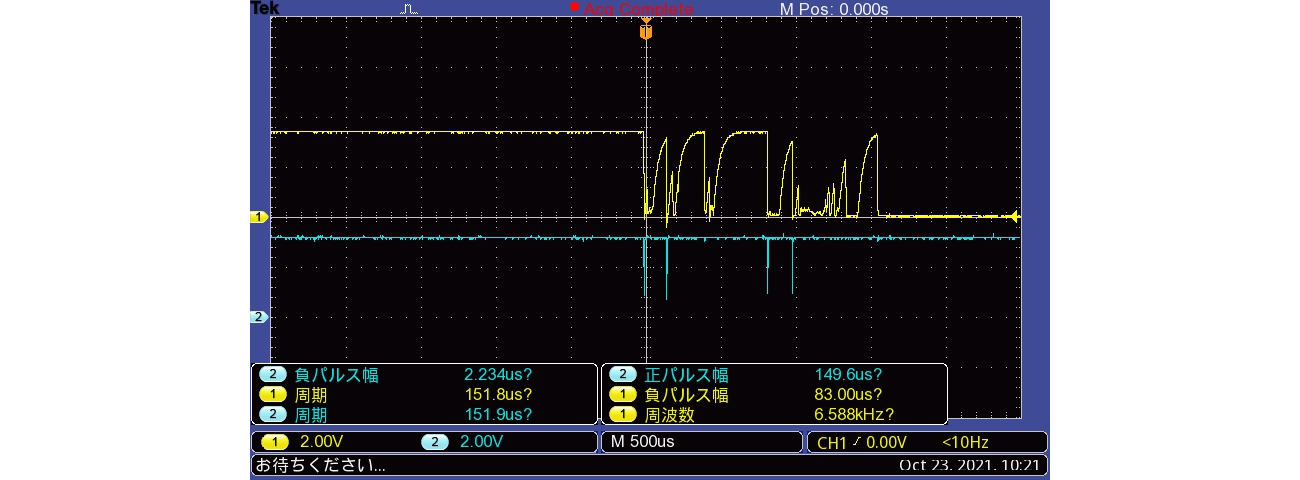Click the trigger level arrow on right edge
The height and width of the screenshot is (480, 1300).
coord(1014,217)
